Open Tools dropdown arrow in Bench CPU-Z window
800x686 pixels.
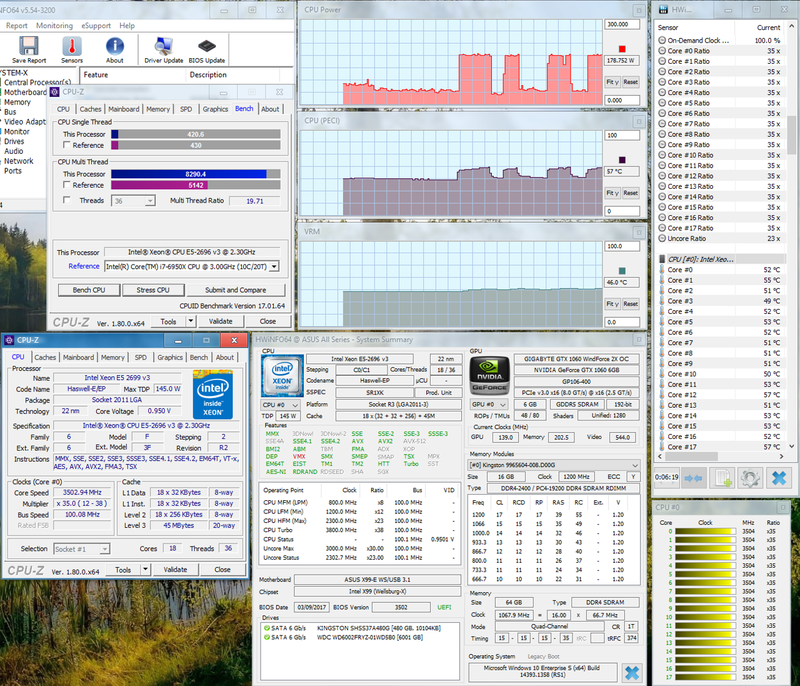tap(190, 321)
